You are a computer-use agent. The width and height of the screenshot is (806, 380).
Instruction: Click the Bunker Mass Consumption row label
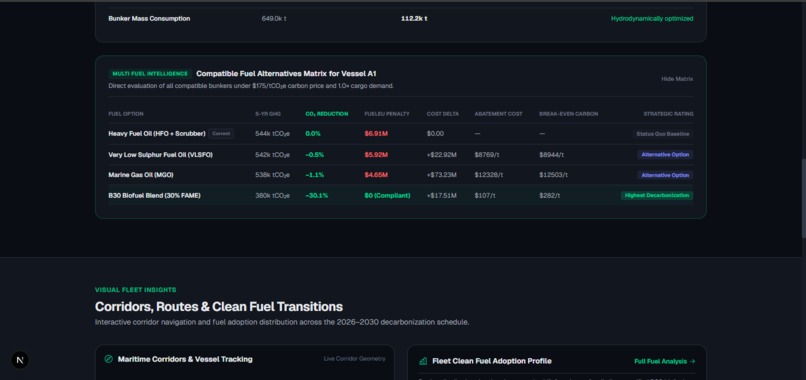click(149, 19)
